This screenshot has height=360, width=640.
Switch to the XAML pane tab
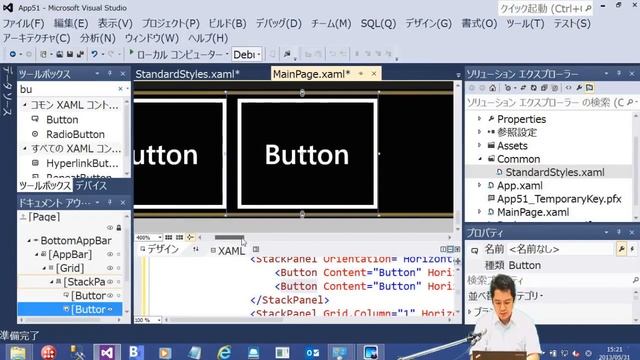(227, 251)
